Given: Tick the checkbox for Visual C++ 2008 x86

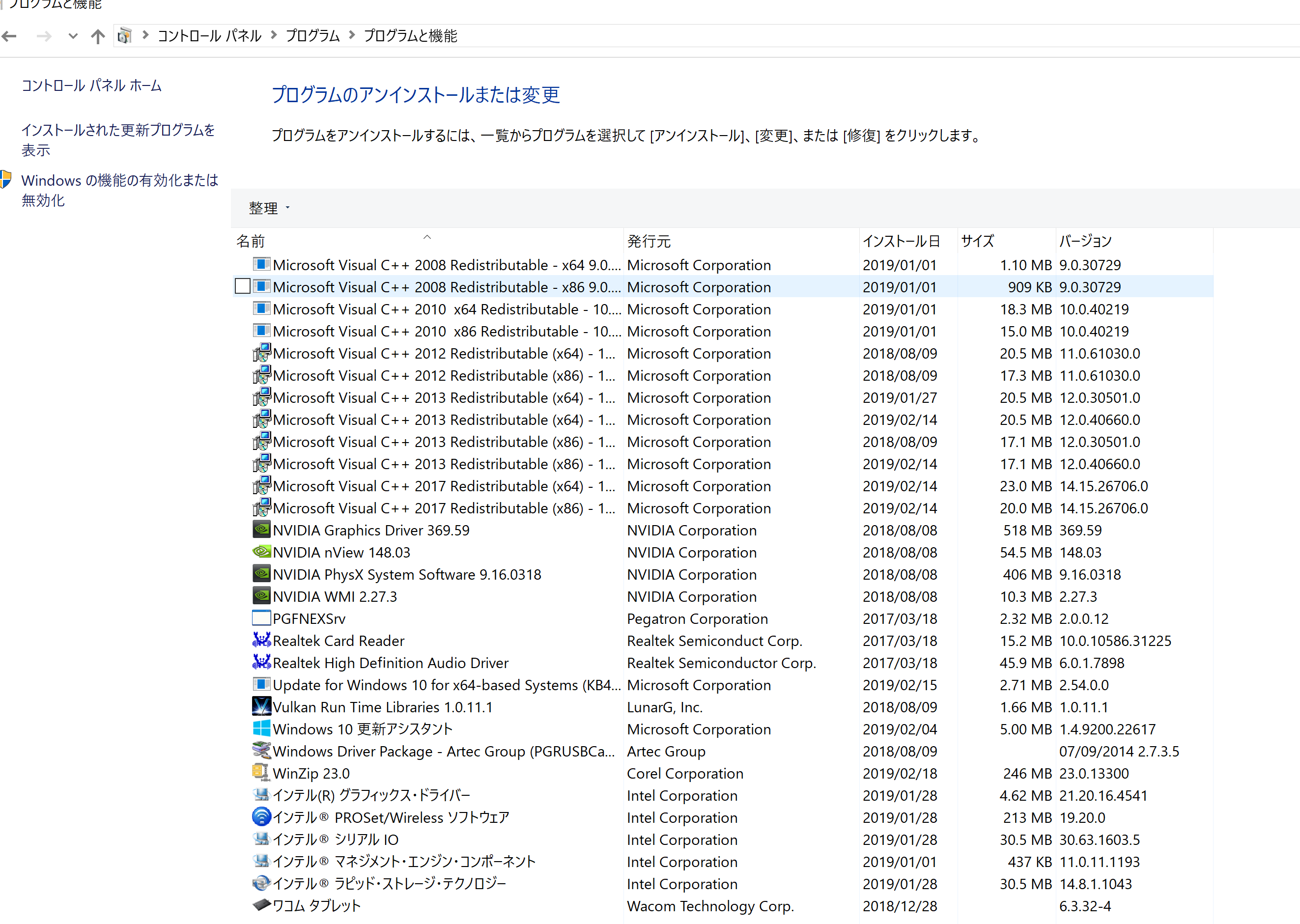Looking at the screenshot, I should click(x=242, y=286).
